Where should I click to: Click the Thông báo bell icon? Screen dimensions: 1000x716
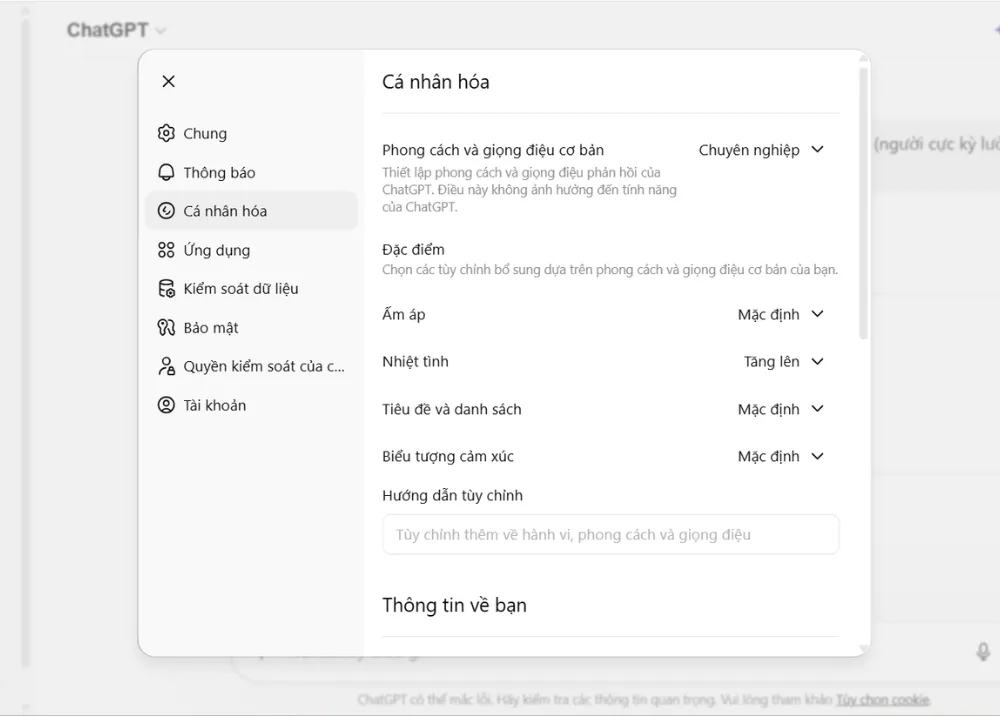166,172
